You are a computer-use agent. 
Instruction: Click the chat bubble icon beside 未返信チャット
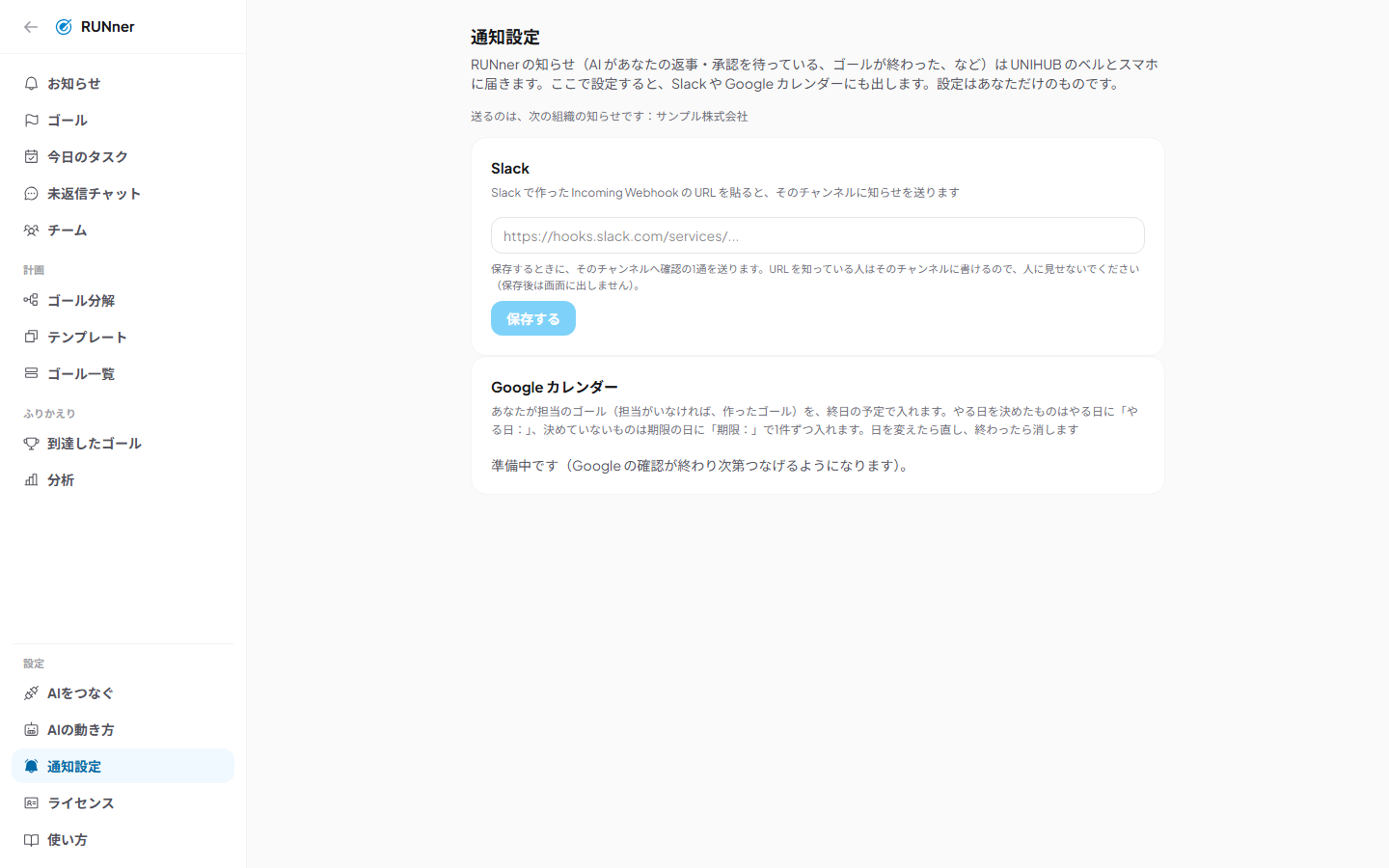[x=31, y=194]
